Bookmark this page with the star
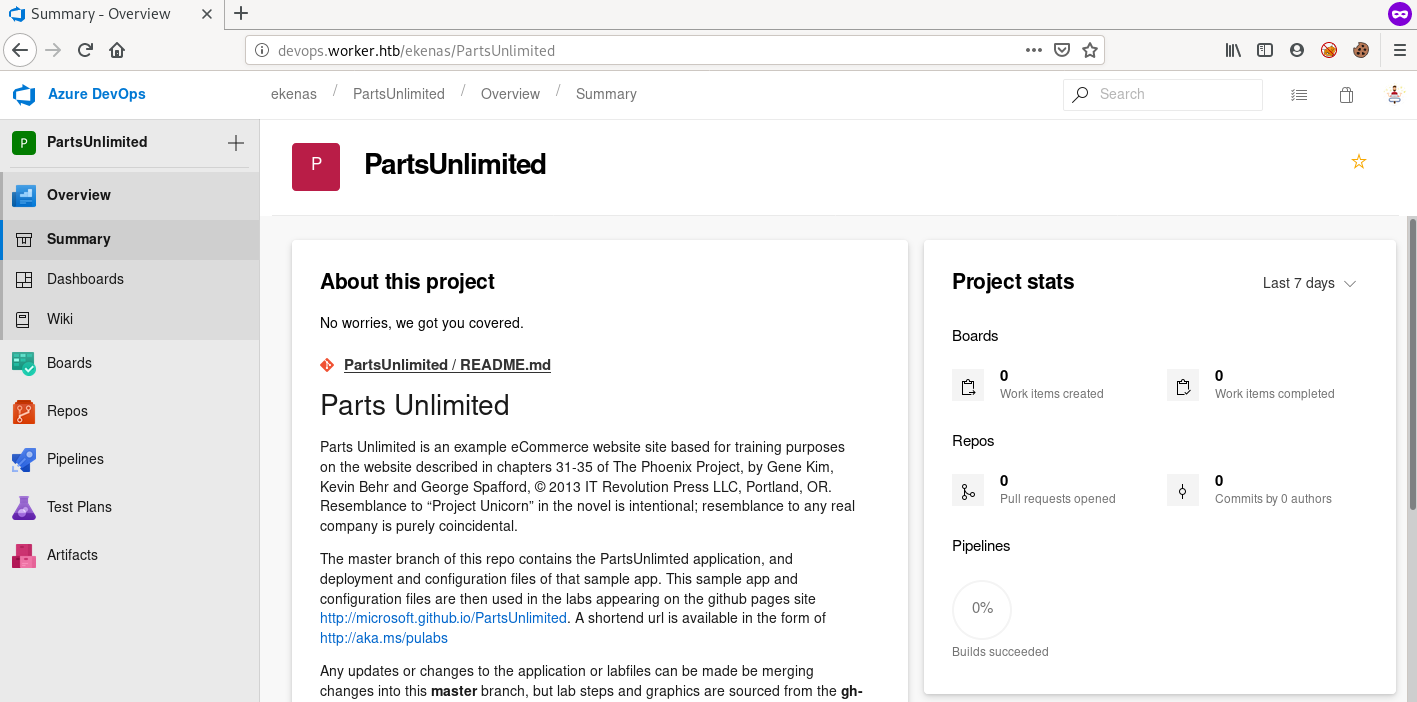This screenshot has width=1417, height=702. pos(1090,50)
